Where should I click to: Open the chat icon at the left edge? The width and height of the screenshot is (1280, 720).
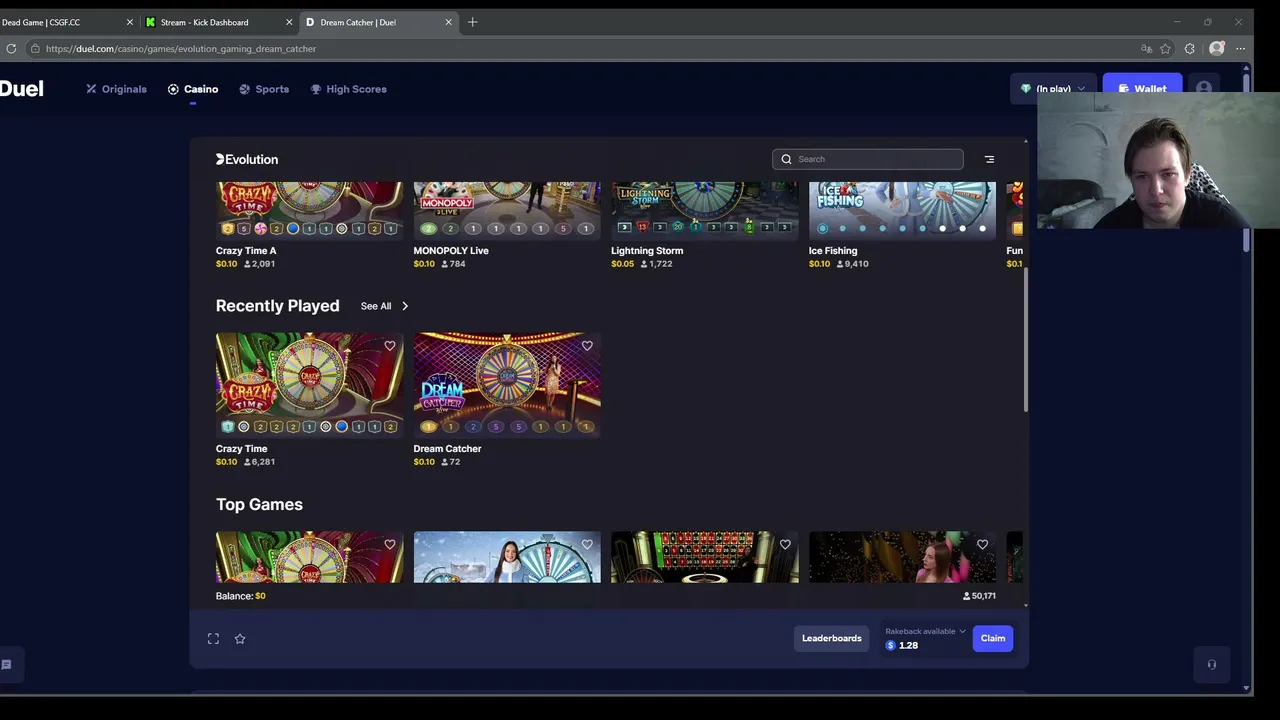[x=6, y=664]
